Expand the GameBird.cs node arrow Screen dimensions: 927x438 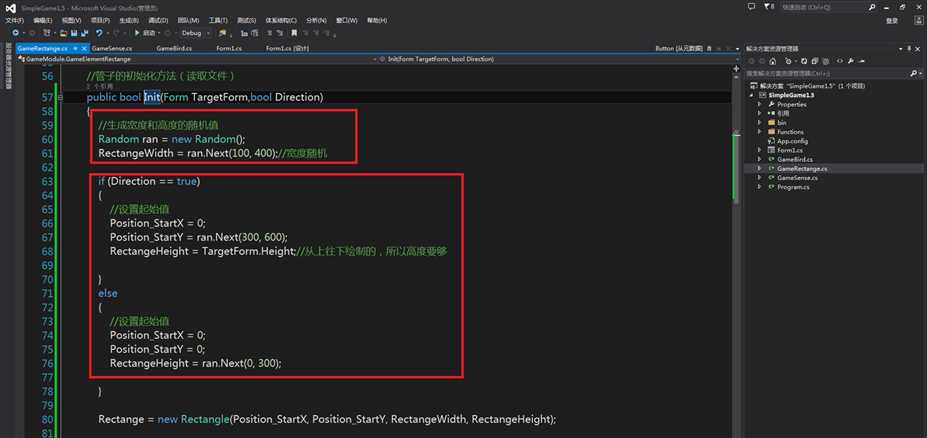[760, 160]
